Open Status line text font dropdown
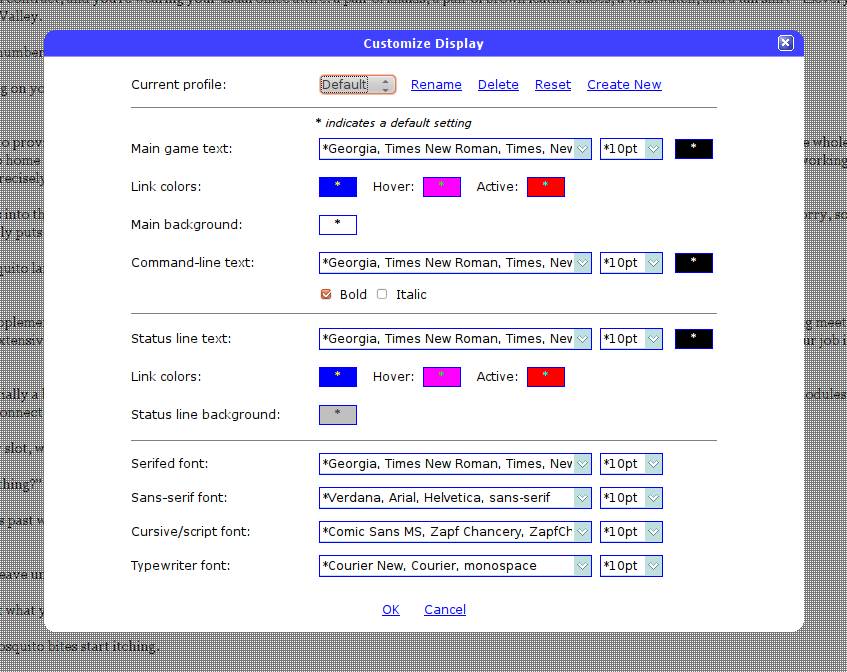The width and height of the screenshot is (847, 672). [x=455, y=339]
